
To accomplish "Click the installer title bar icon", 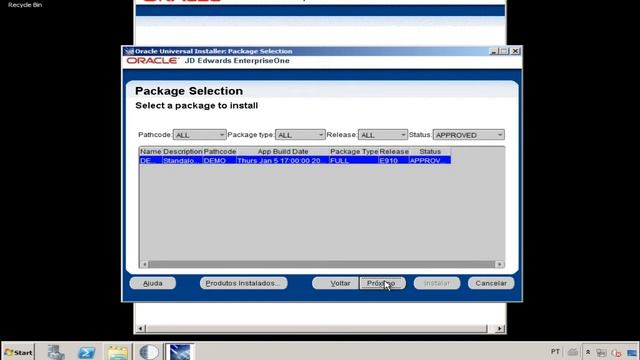I will click(129, 51).
